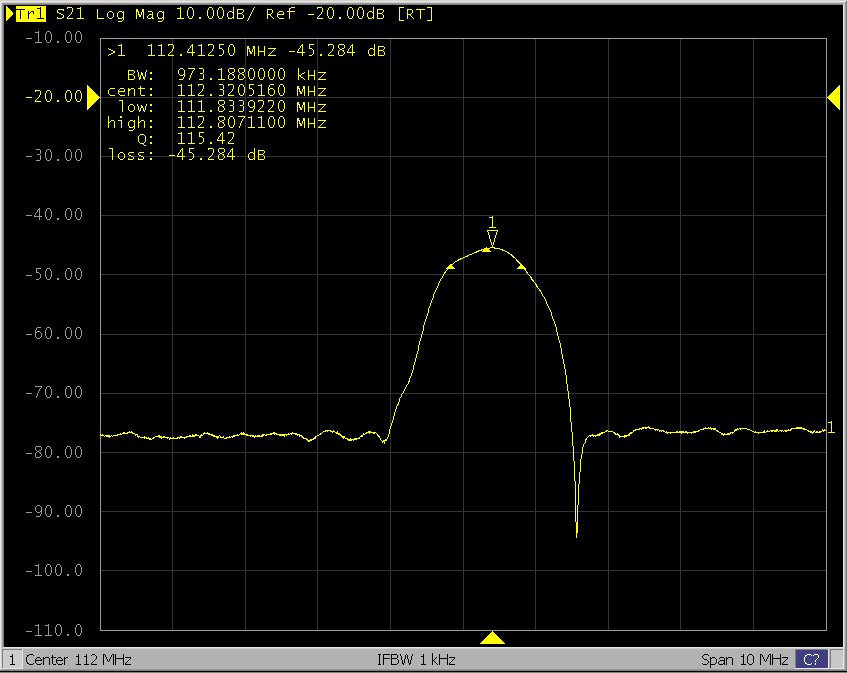Open the S21 measurement parameter selection

[69, 15]
